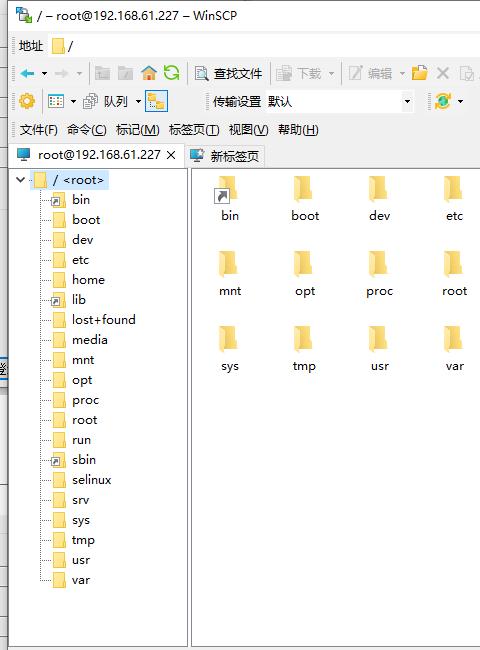480x650 pixels.
Task: Select etc in the directory tree
Action: pyautogui.click(x=80, y=260)
